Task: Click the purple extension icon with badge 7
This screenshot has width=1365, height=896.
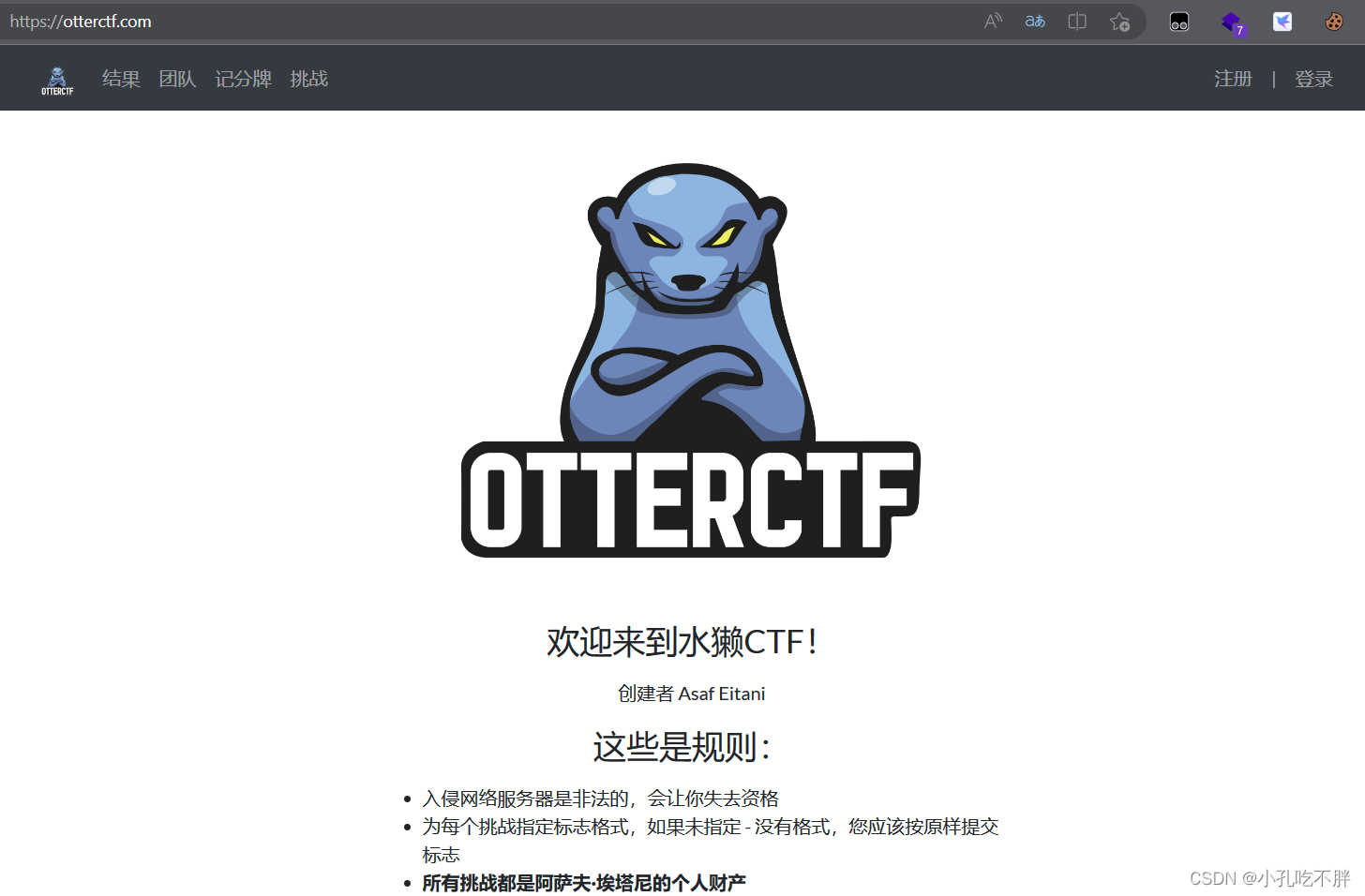Action: pos(1232,22)
